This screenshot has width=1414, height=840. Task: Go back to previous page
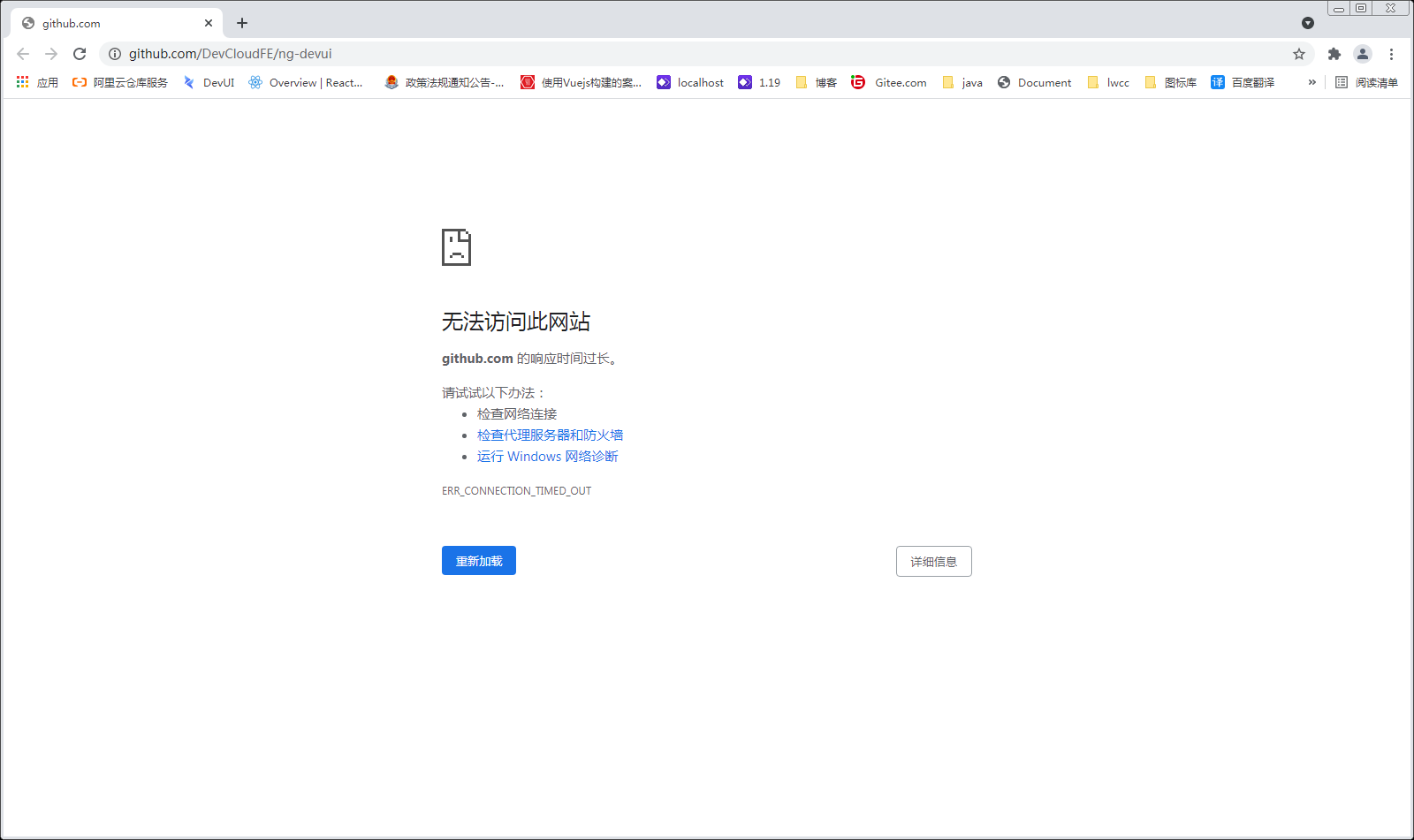pos(23,54)
